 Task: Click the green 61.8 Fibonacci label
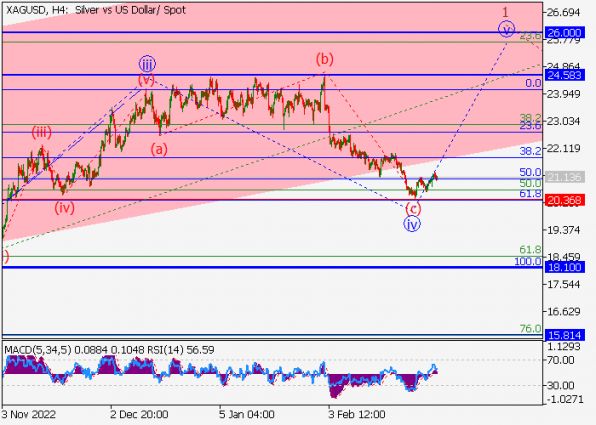(531, 250)
